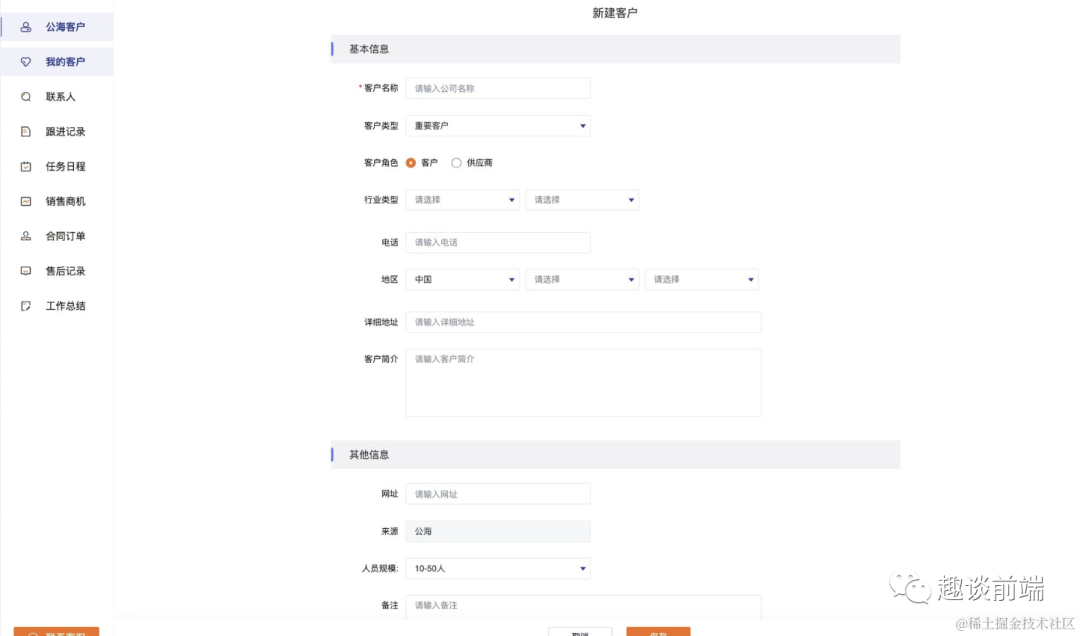Click the 新建客户 page title

614,13
